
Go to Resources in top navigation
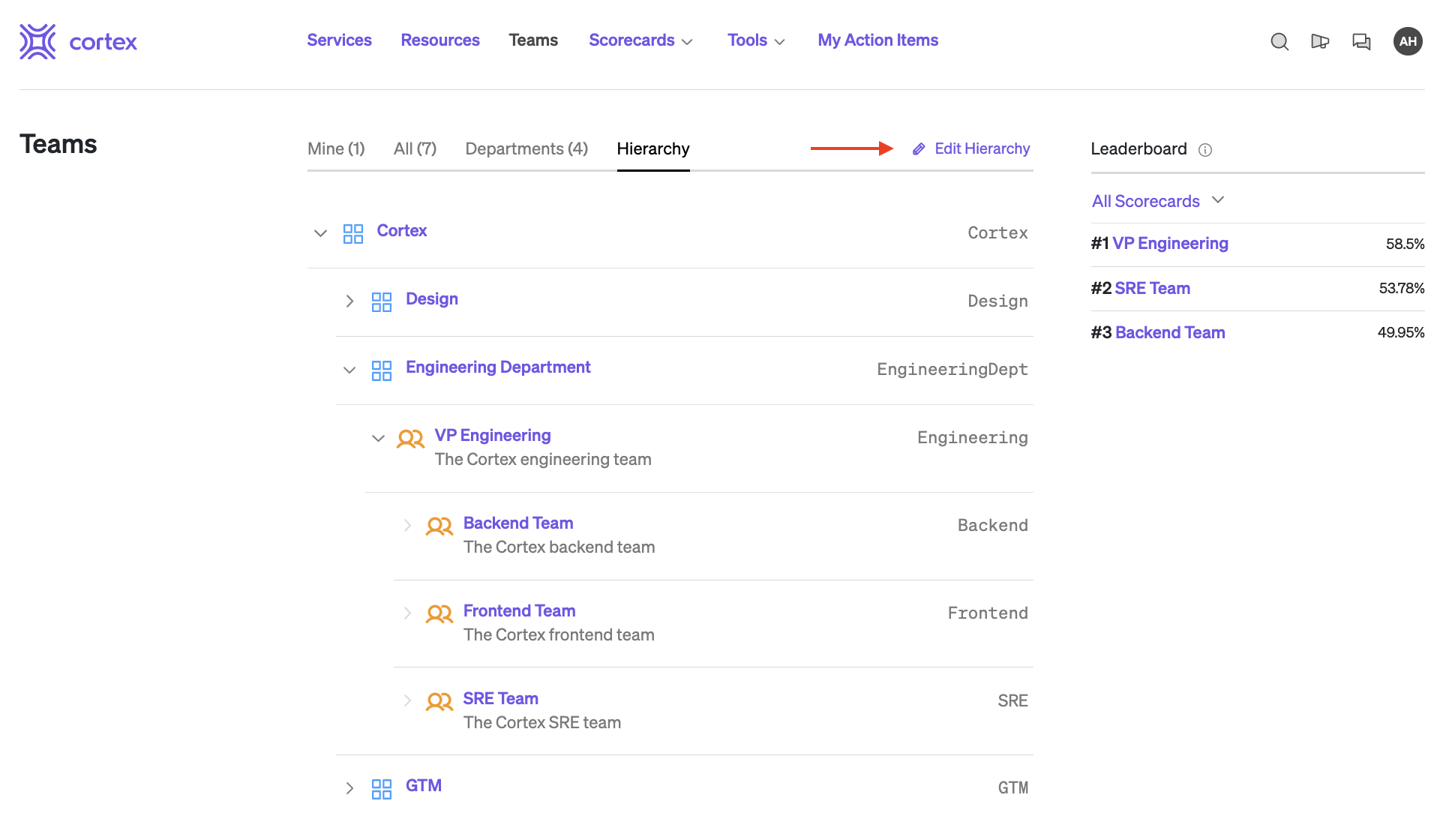tap(440, 40)
